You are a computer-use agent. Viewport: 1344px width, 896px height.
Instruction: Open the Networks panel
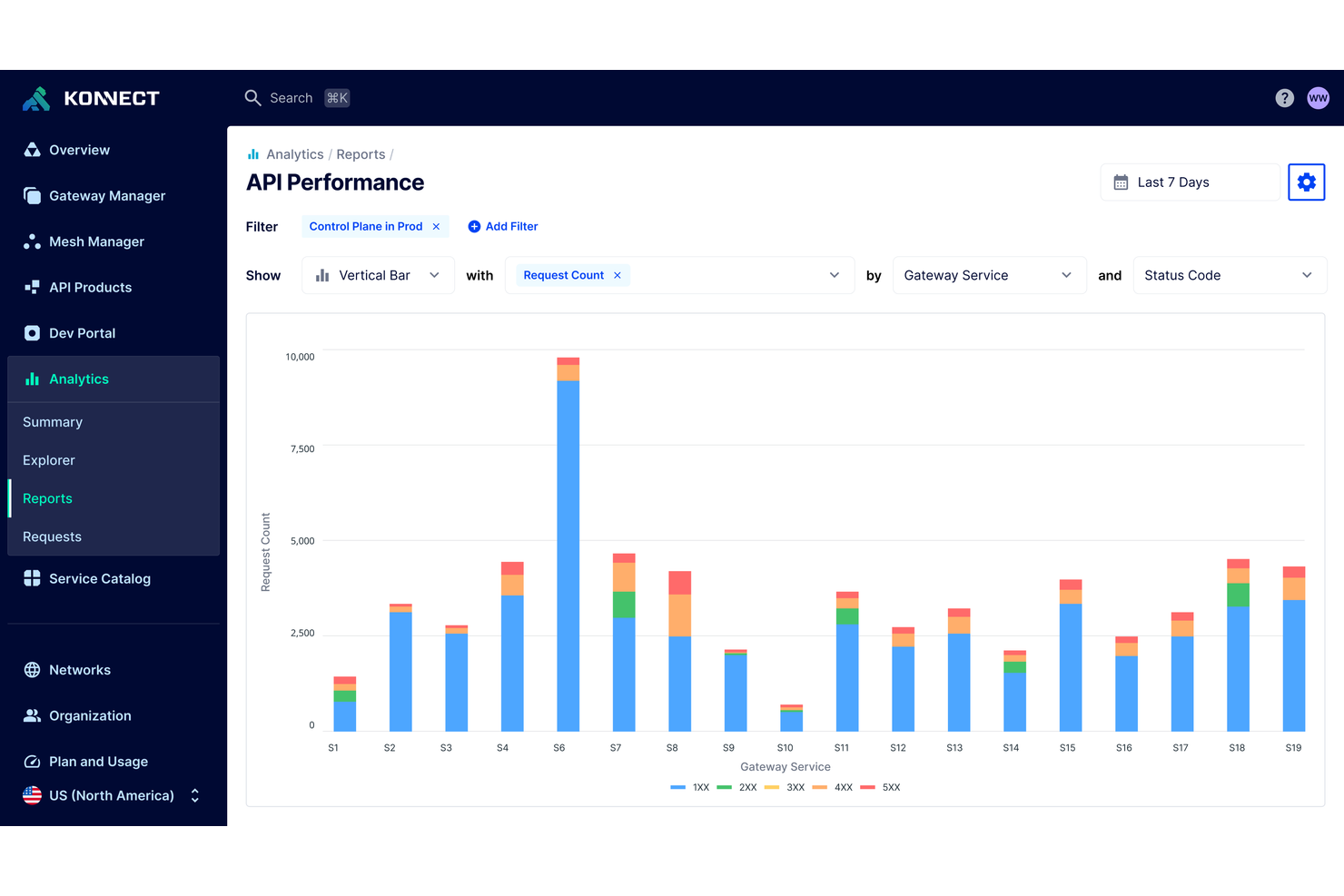point(80,670)
